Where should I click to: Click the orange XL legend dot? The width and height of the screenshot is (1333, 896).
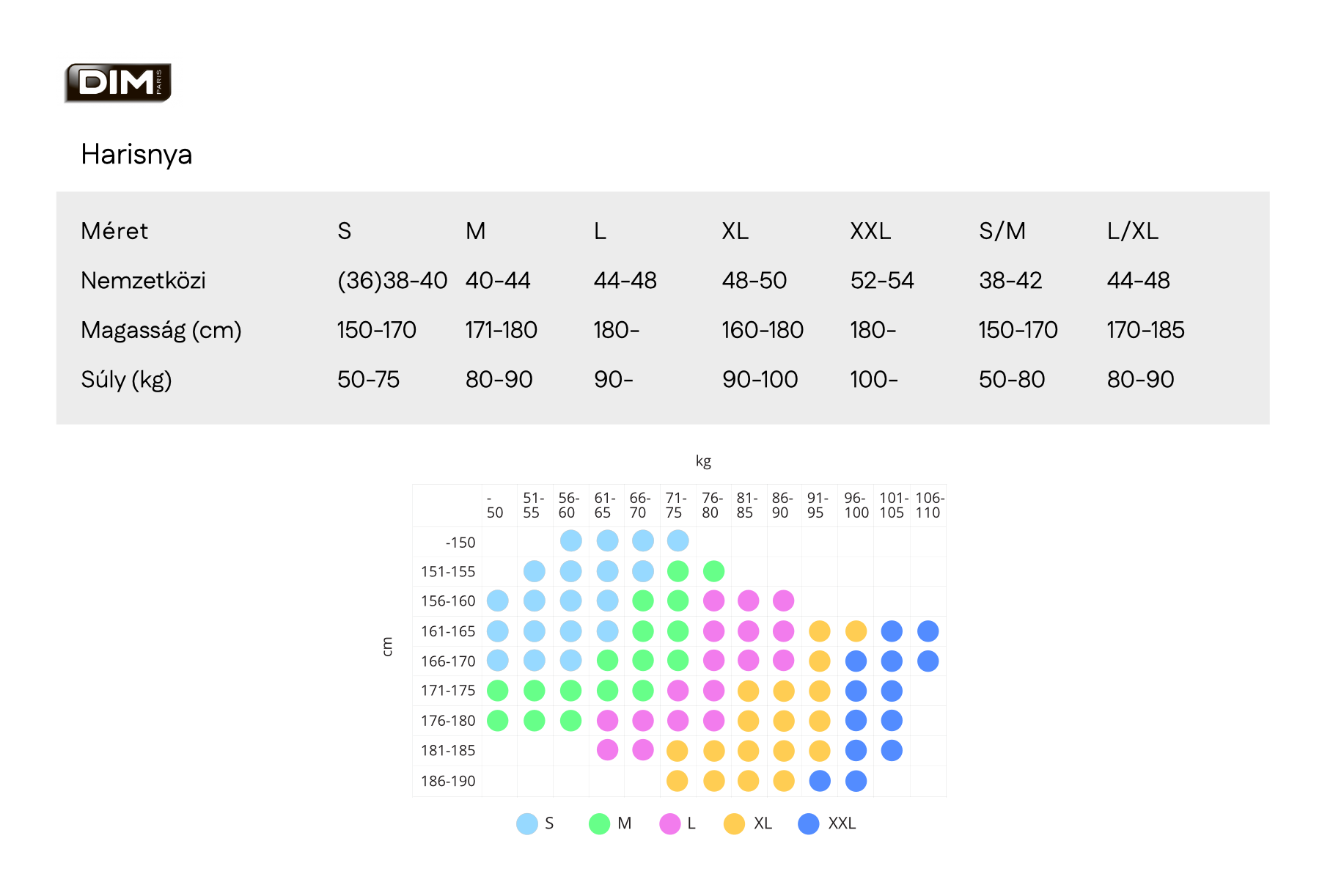coord(734,823)
